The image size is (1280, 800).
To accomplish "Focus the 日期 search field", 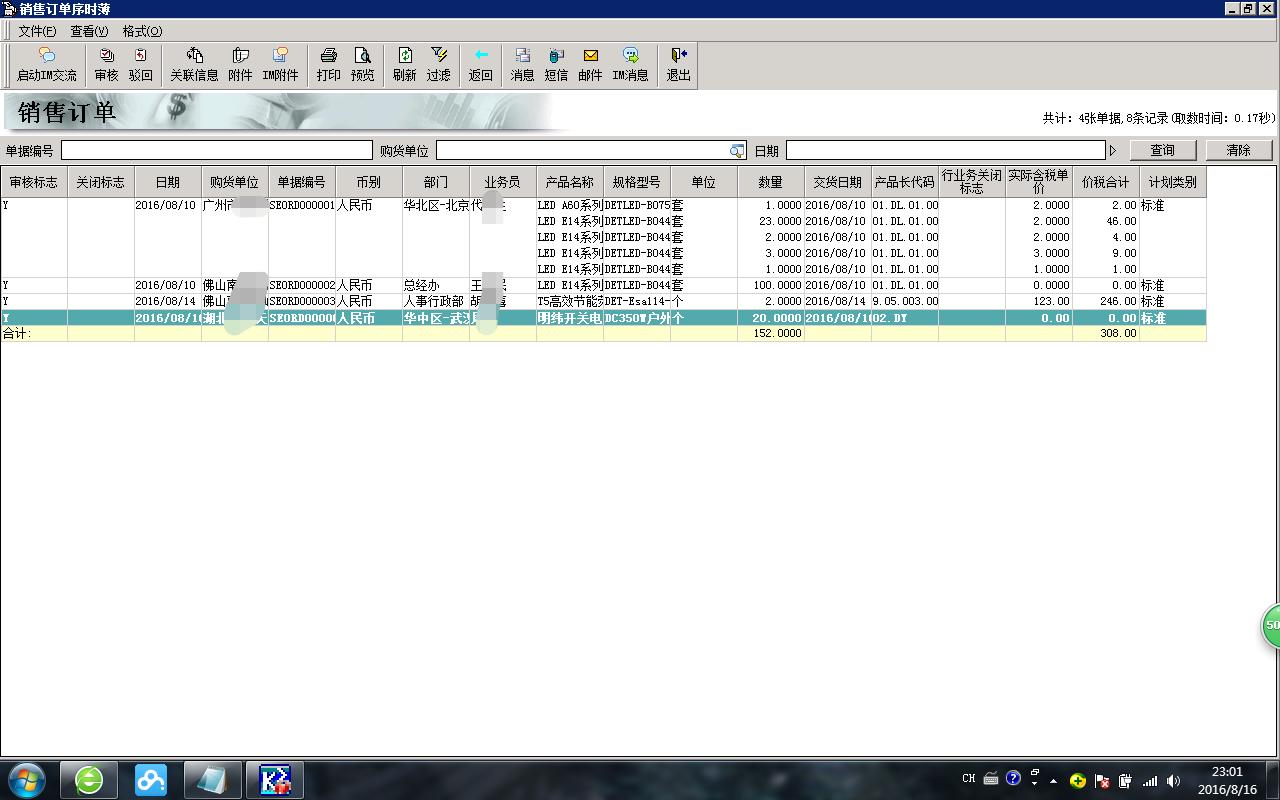I will pos(945,150).
